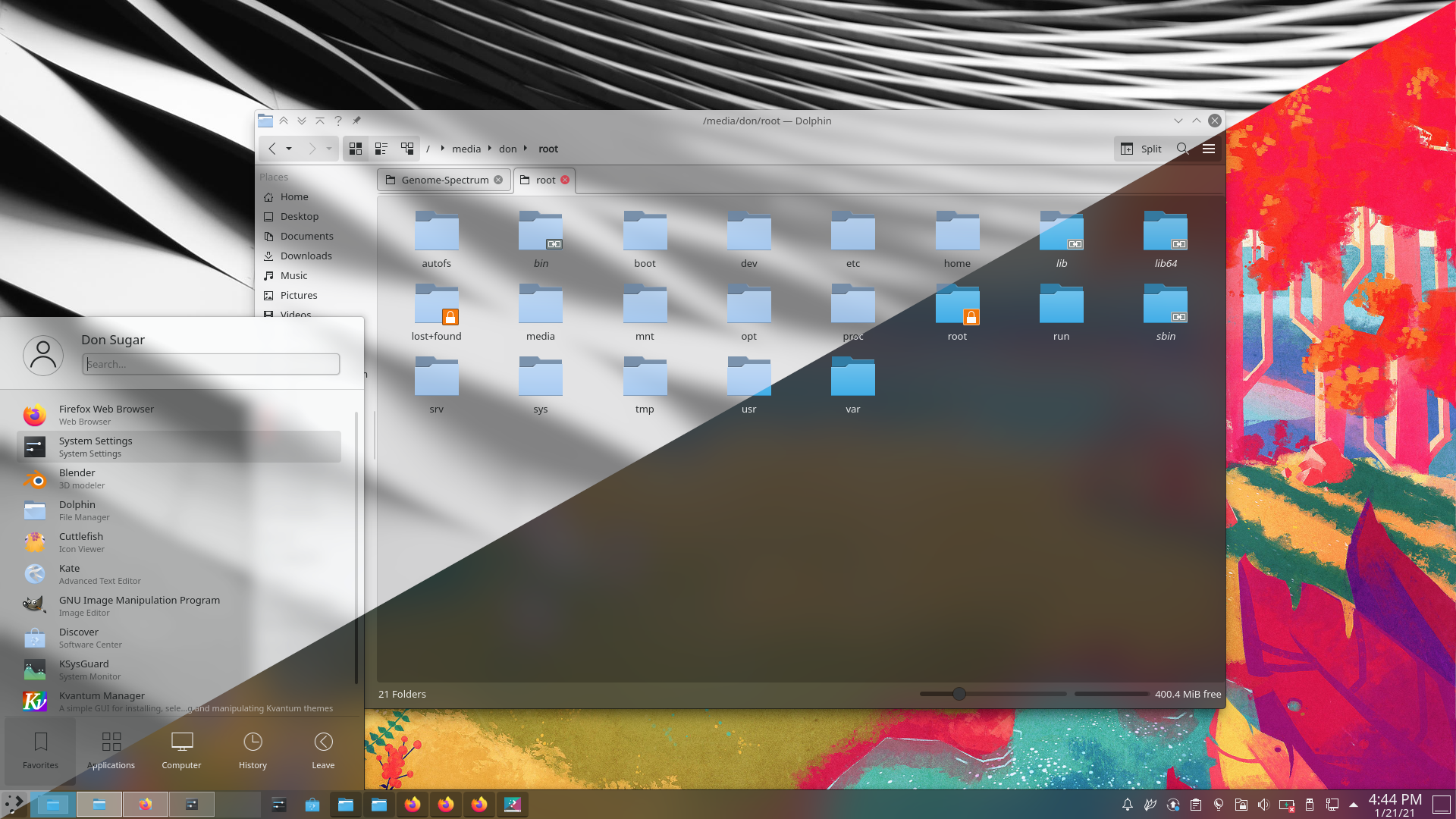Open KSysGuard System Monitor entry
The height and width of the screenshot is (819, 1456).
click(x=179, y=670)
